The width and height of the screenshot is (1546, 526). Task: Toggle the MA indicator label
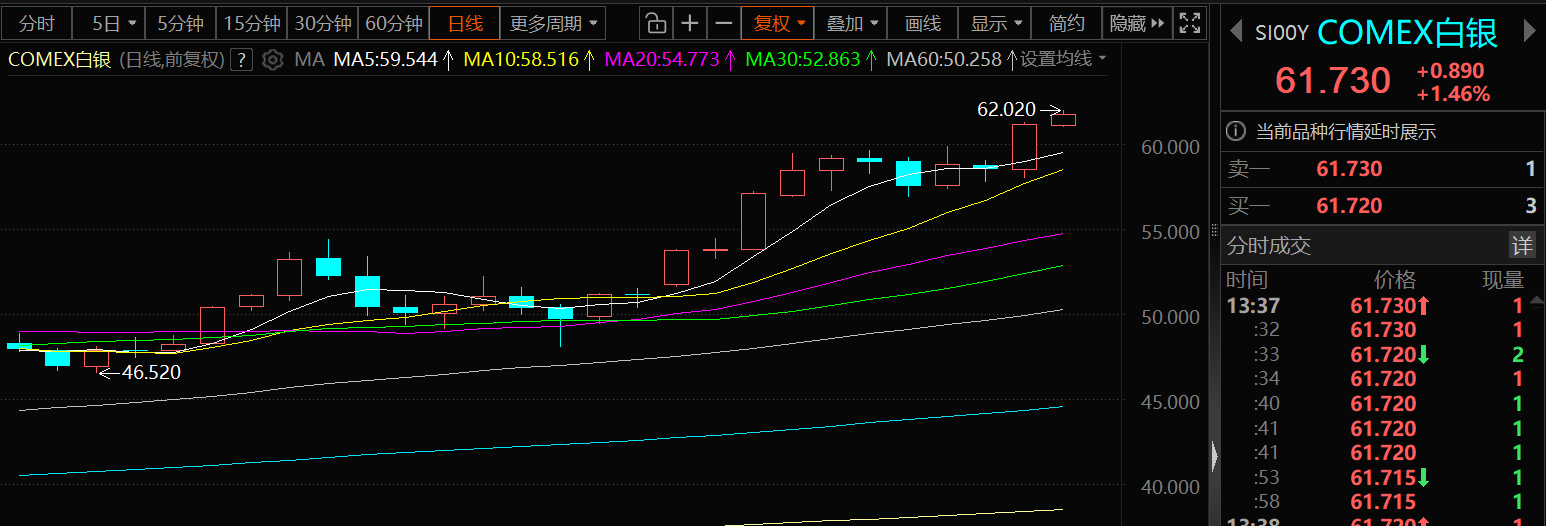(x=309, y=60)
